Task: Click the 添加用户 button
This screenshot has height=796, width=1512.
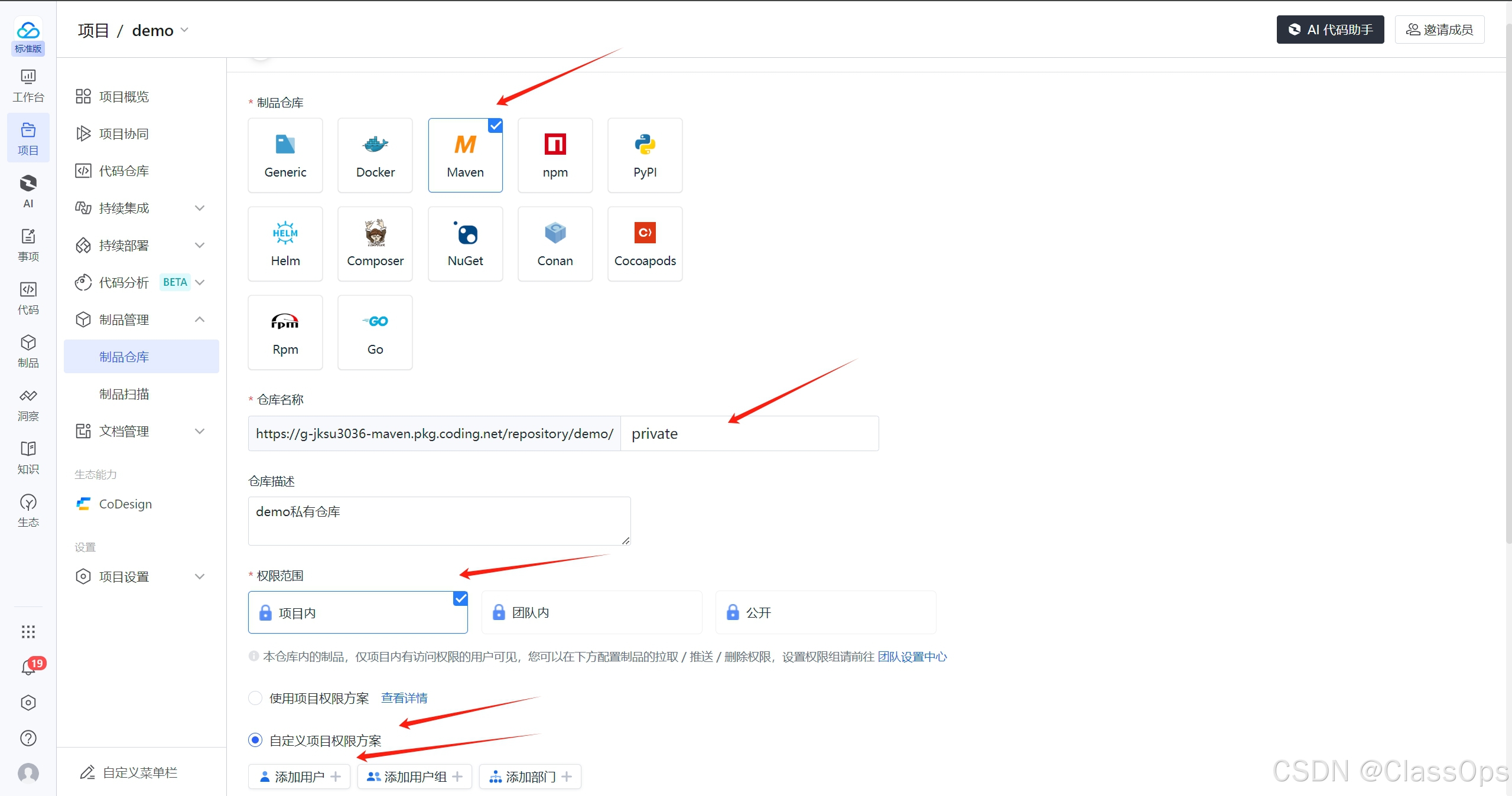Action: (x=300, y=777)
